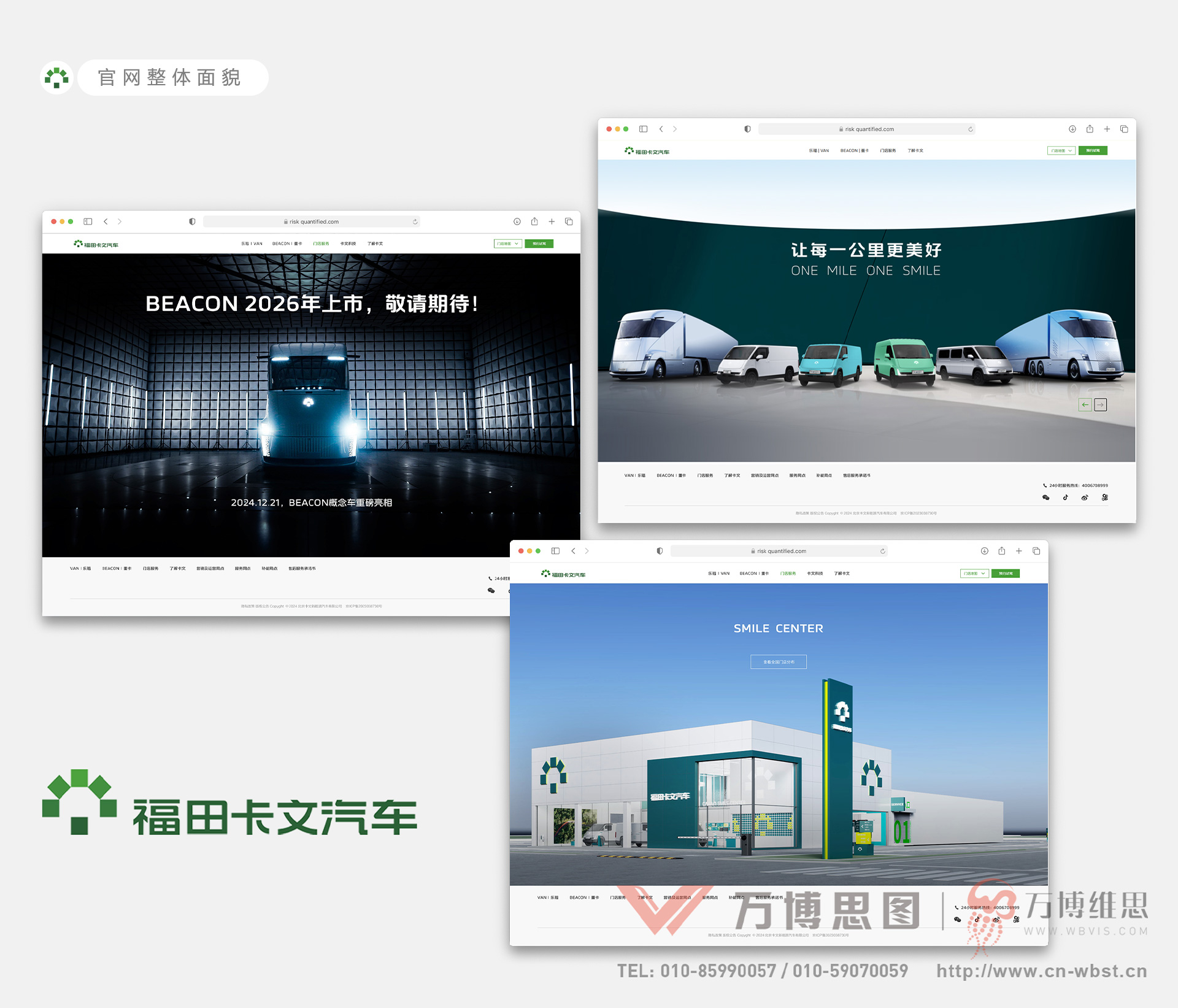Viewport: 1178px width, 1008px height.
Task: Go back in the left BEACON browser window
Action: pos(106,221)
